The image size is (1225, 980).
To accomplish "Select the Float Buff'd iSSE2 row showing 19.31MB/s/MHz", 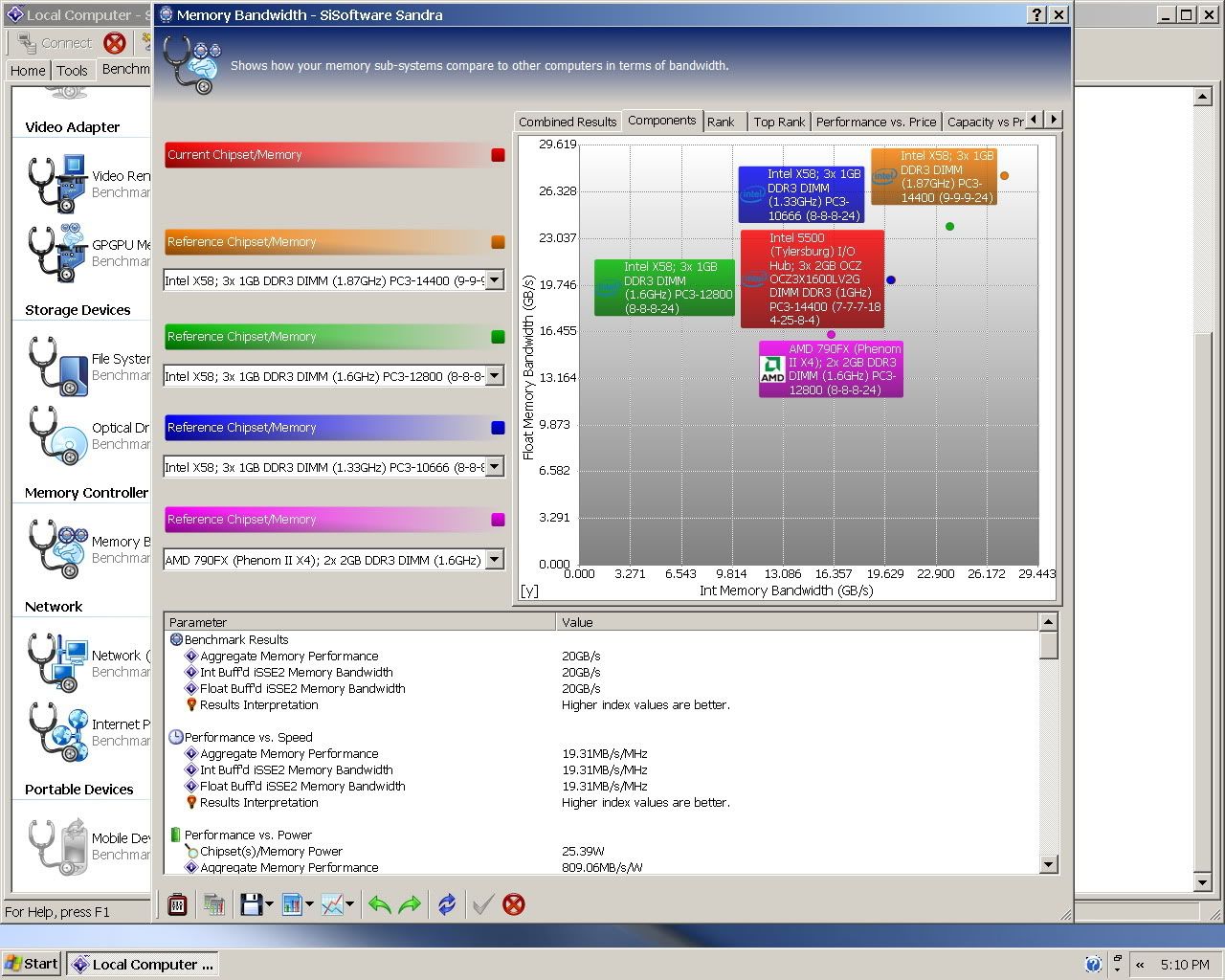I will 601,786.
